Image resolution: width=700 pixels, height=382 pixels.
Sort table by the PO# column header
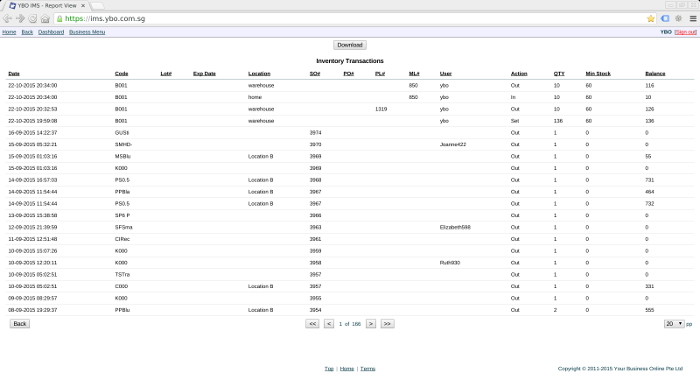(x=349, y=74)
